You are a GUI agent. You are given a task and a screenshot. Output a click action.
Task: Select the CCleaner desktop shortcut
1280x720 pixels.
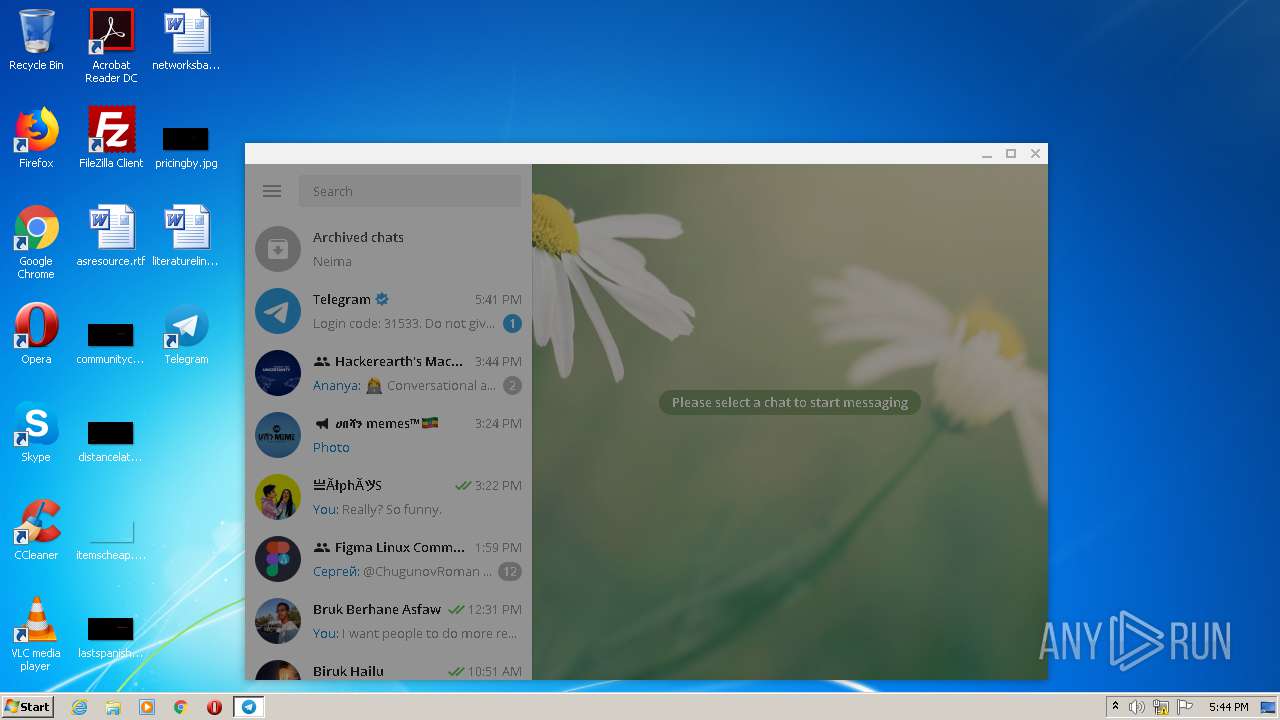point(36,530)
